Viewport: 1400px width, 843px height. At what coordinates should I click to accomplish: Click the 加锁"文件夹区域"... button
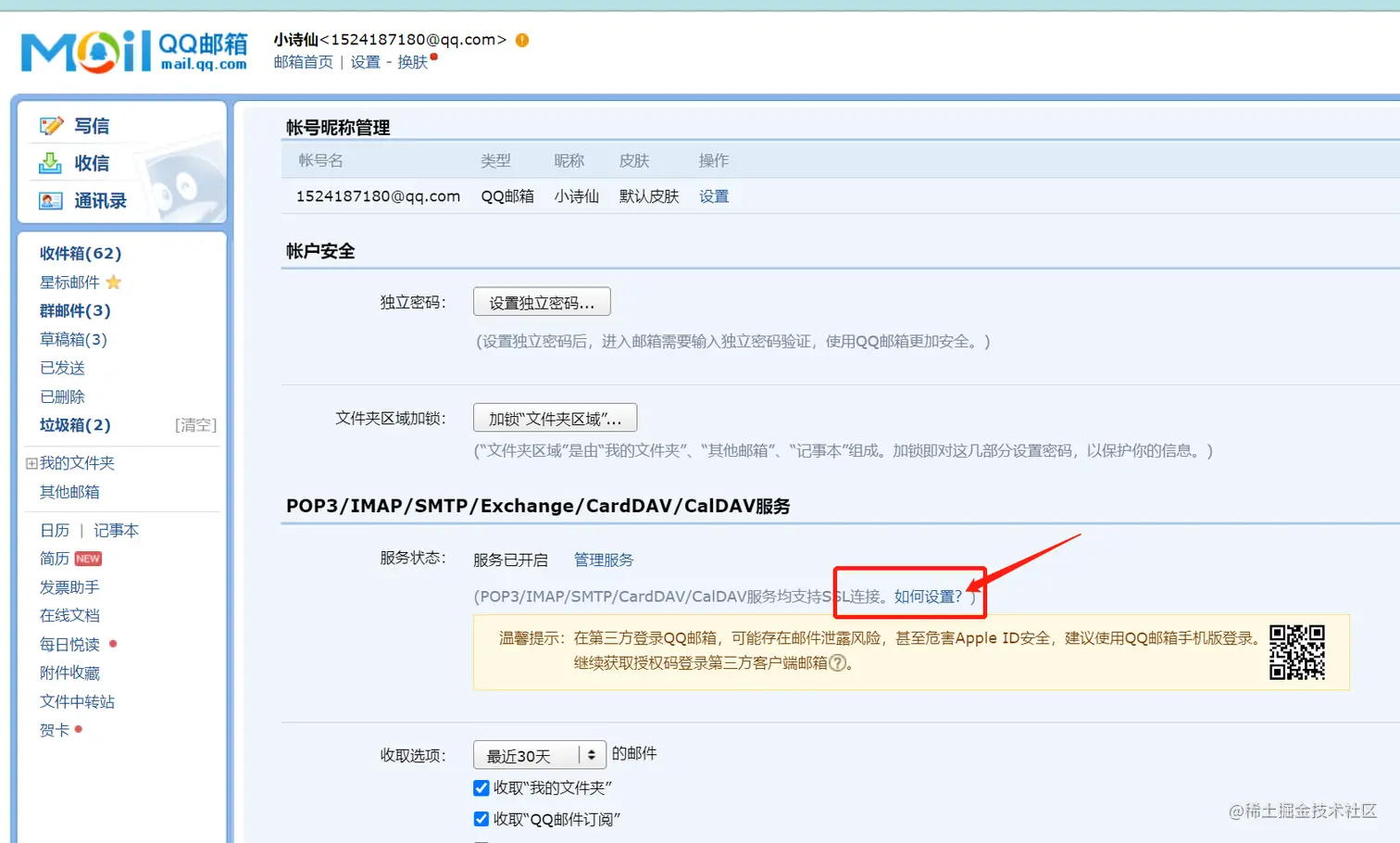555,418
